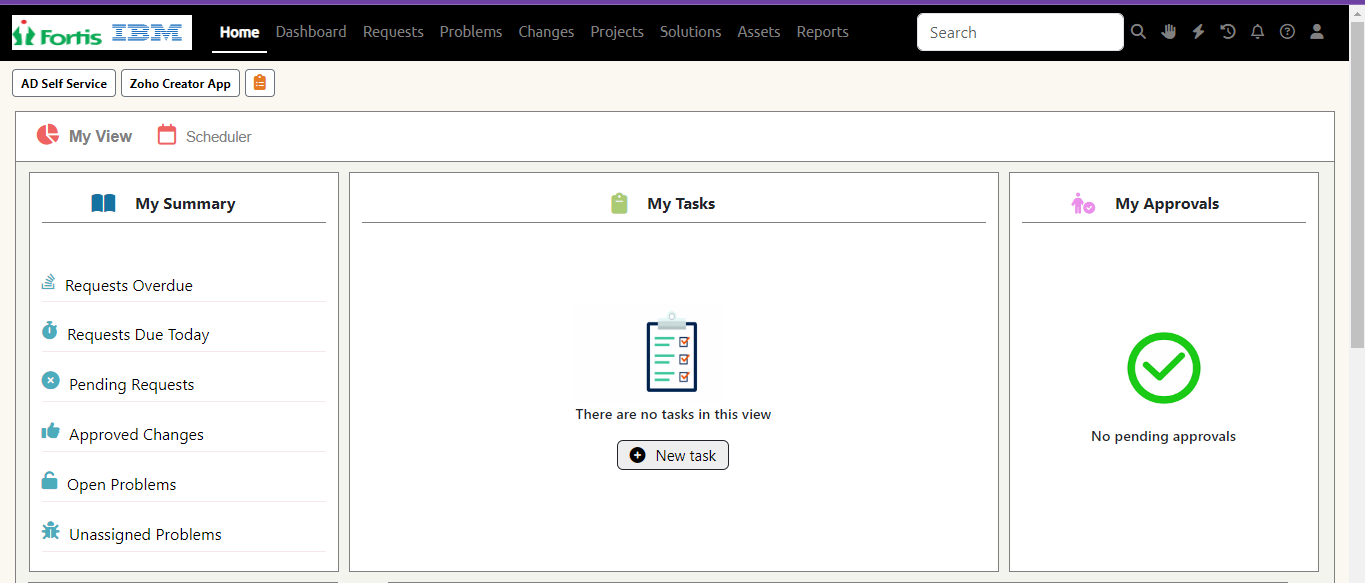Switch to Scheduler tab label
The height and width of the screenshot is (583, 1365).
(219, 137)
